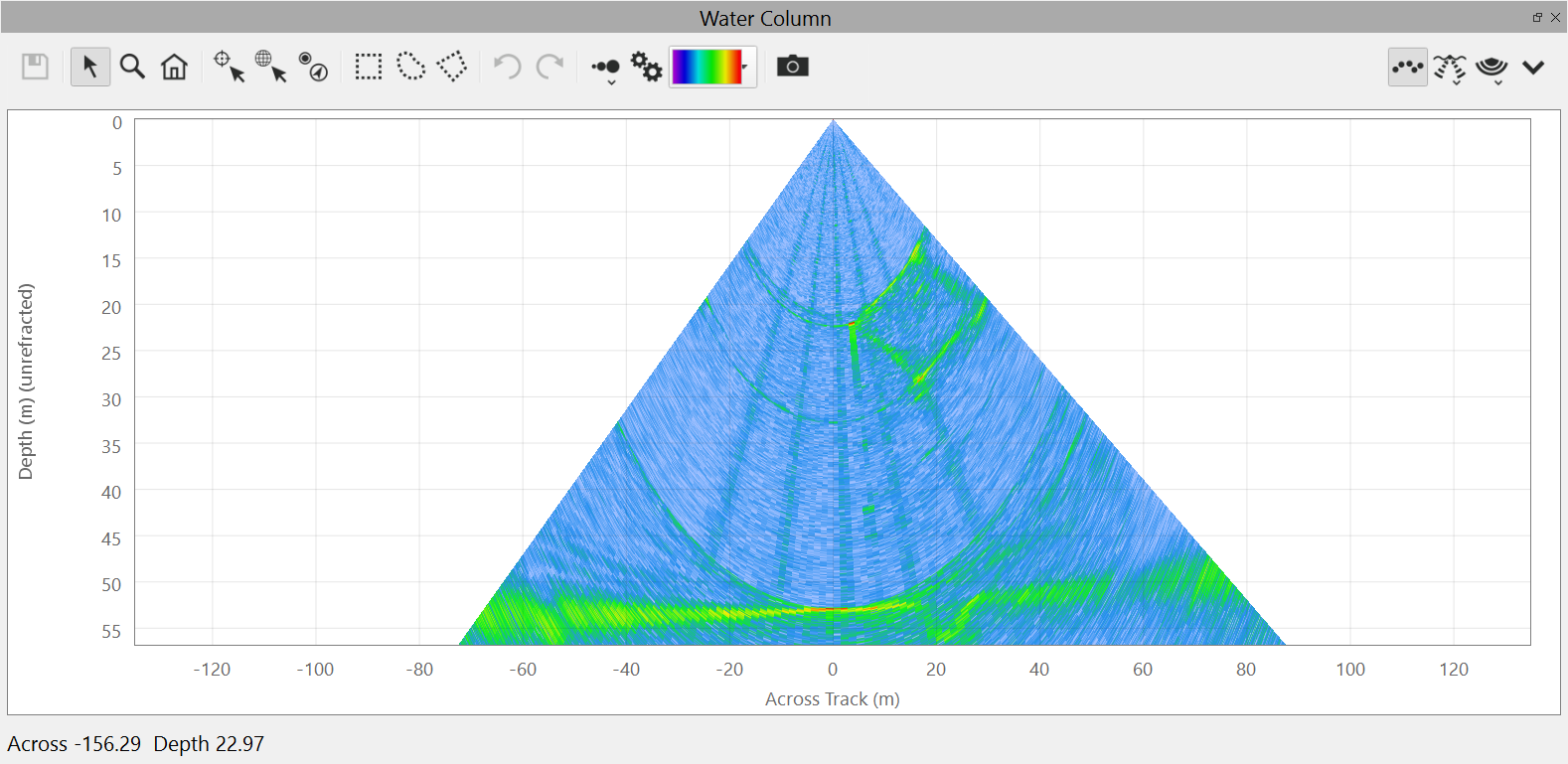Expand the toolbar overflow chevron
This screenshot has height=764, width=1568.
click(1533, 68)
